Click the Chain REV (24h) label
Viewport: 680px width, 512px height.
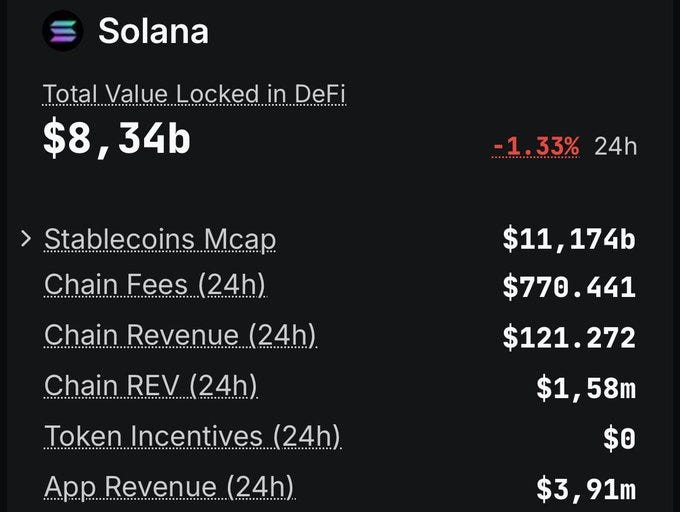pyautogui.click(x=150, y=386)
